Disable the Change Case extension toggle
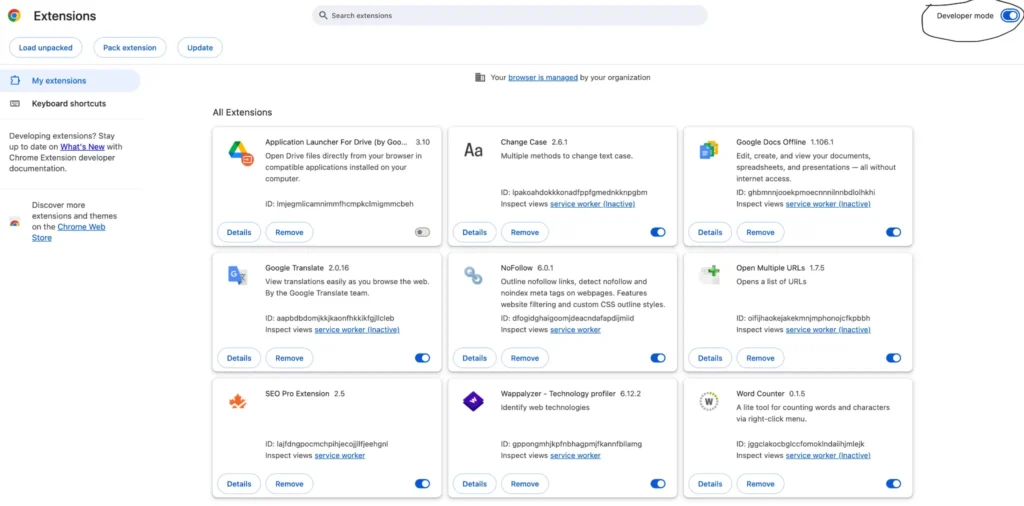Image resolution: width=1024 pixels, height=506 pixels. (658, 232)
